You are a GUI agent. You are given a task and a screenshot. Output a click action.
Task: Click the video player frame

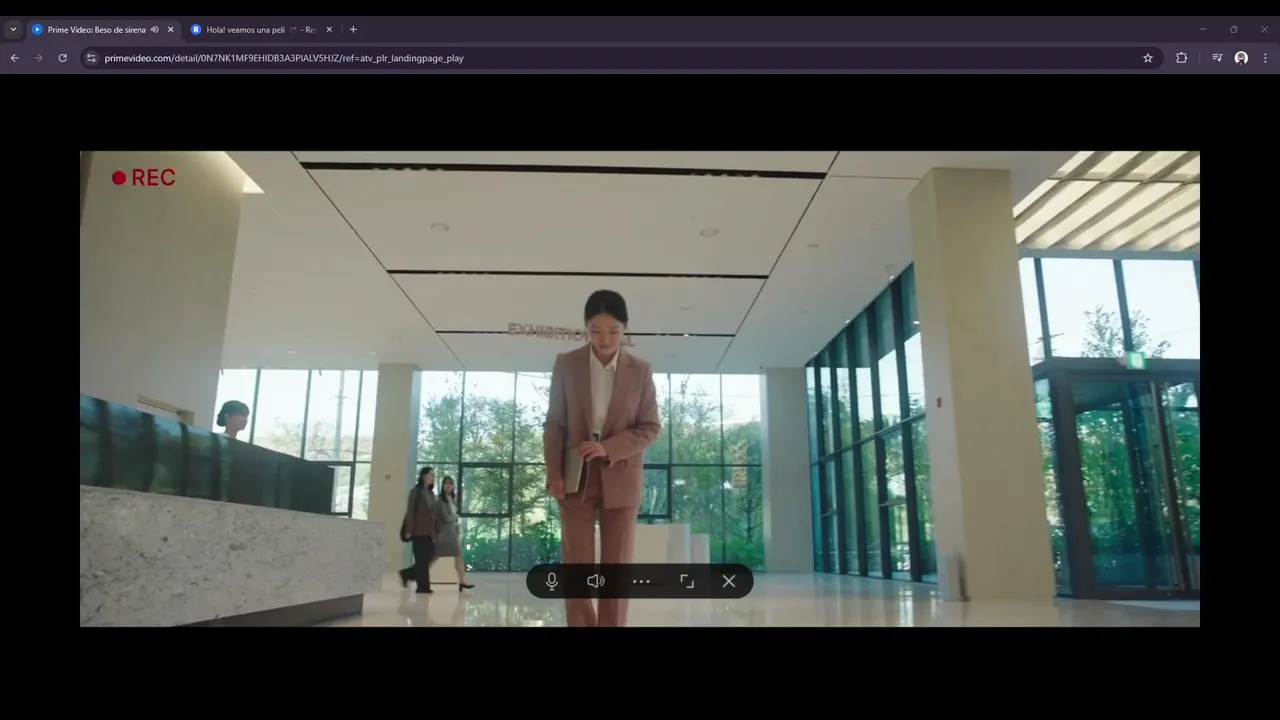coord(640,389)
